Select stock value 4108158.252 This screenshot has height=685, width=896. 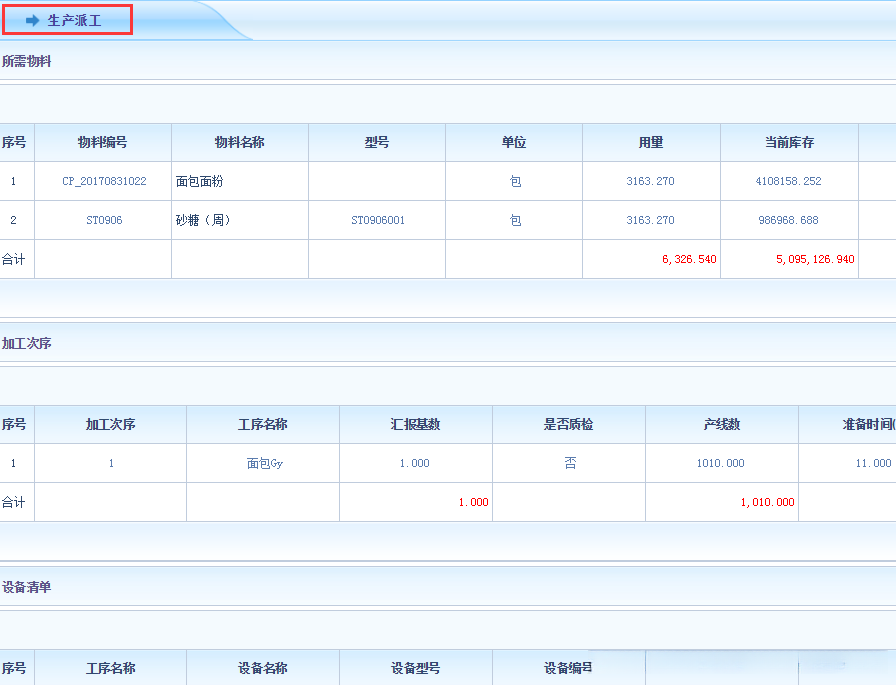pyautogui.click(x=789, y=181)
